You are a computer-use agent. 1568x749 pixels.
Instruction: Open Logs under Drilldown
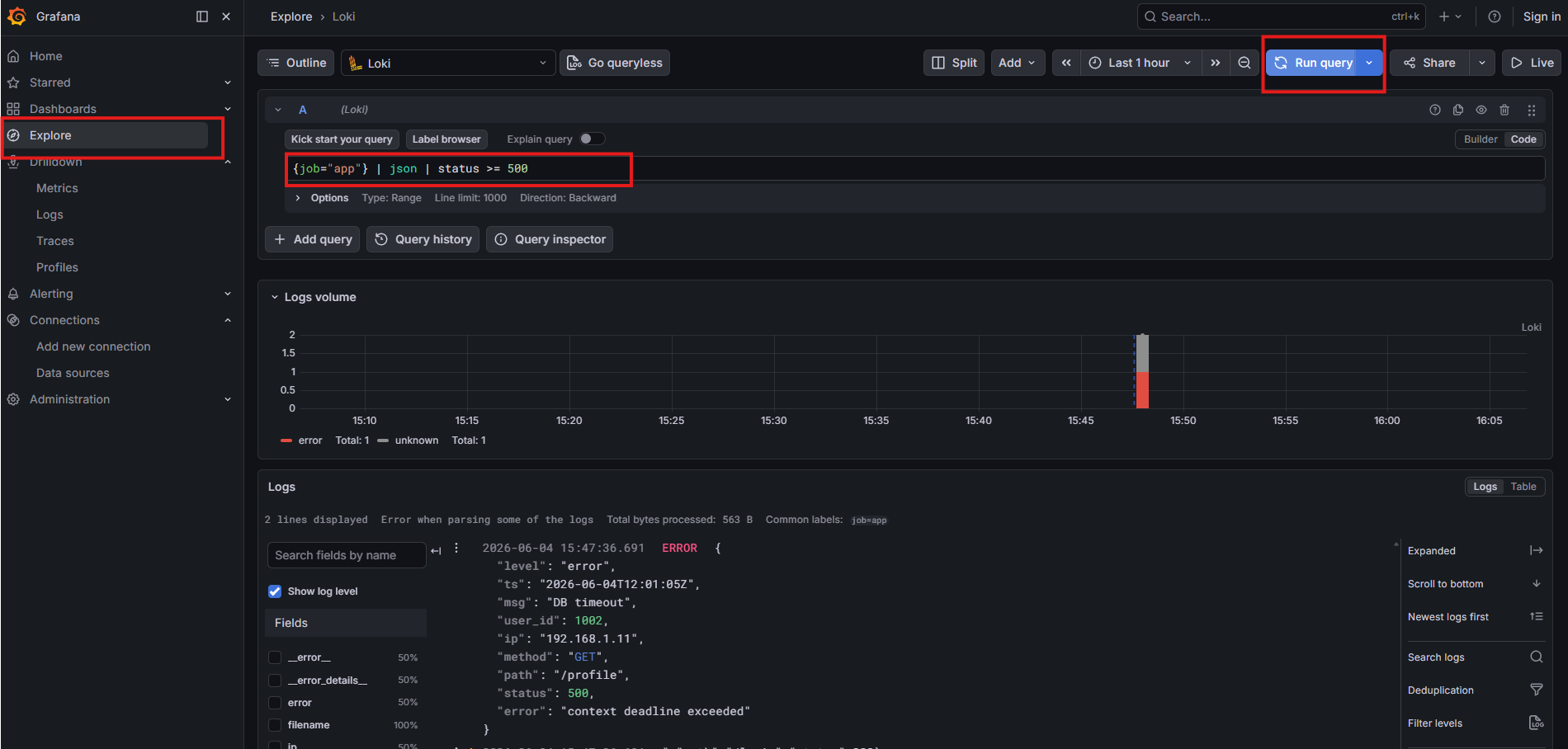coord(50,214)
